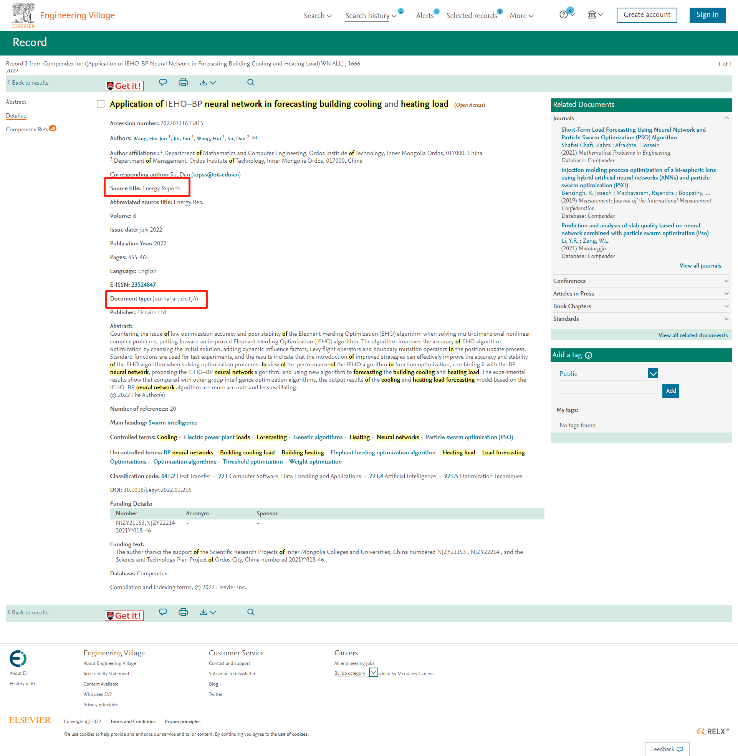Viewport: 738px width, 756px height.
Task: Open the institution building icon menu
Action: [595, 14]
